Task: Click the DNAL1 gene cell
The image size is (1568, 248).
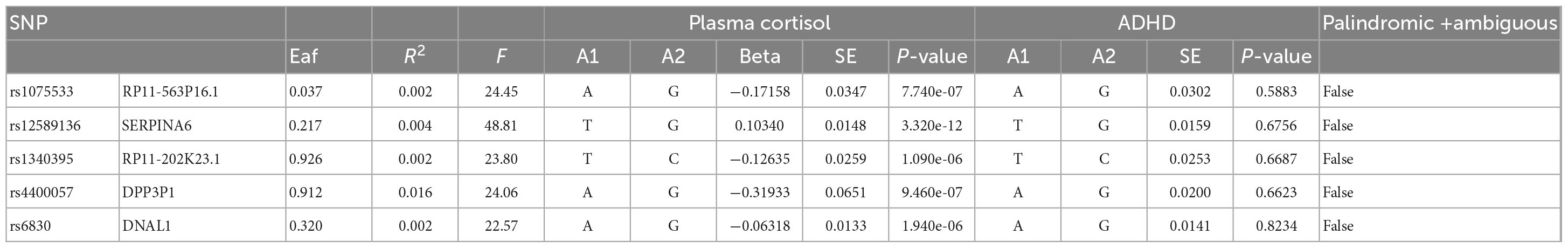Action: click(x=202, y=225)
